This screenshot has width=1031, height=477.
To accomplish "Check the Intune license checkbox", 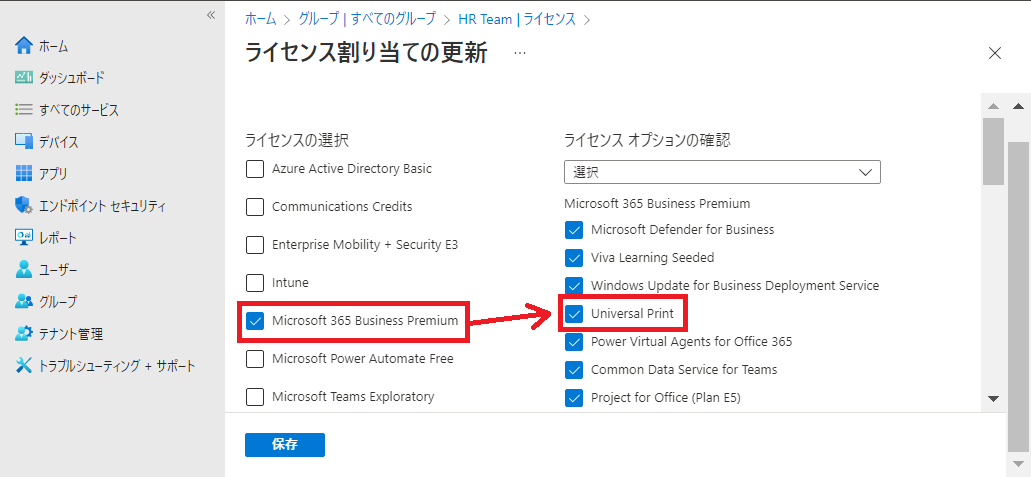I will click(254, 283).
